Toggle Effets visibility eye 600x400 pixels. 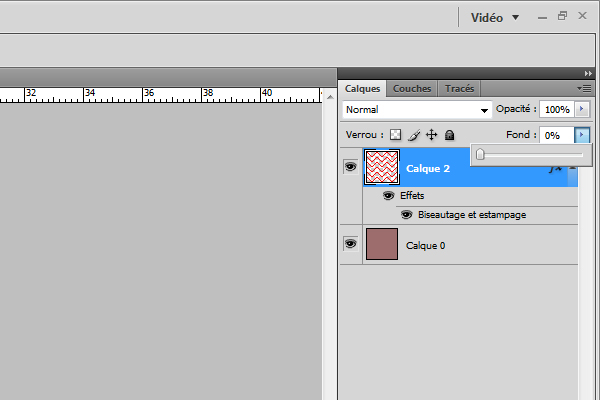click(388, 196)
